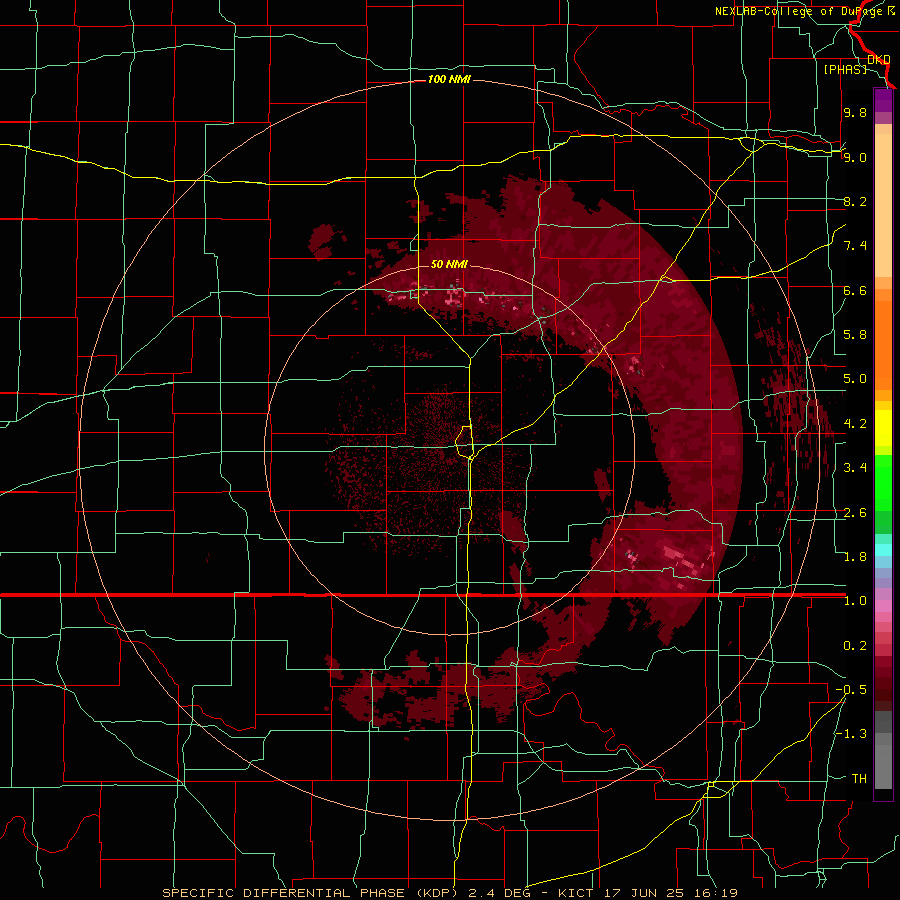Click the 6.6 value on the color scale
Image resolution: width=900 pixels, height=900 pixels.
click(855, 290)
